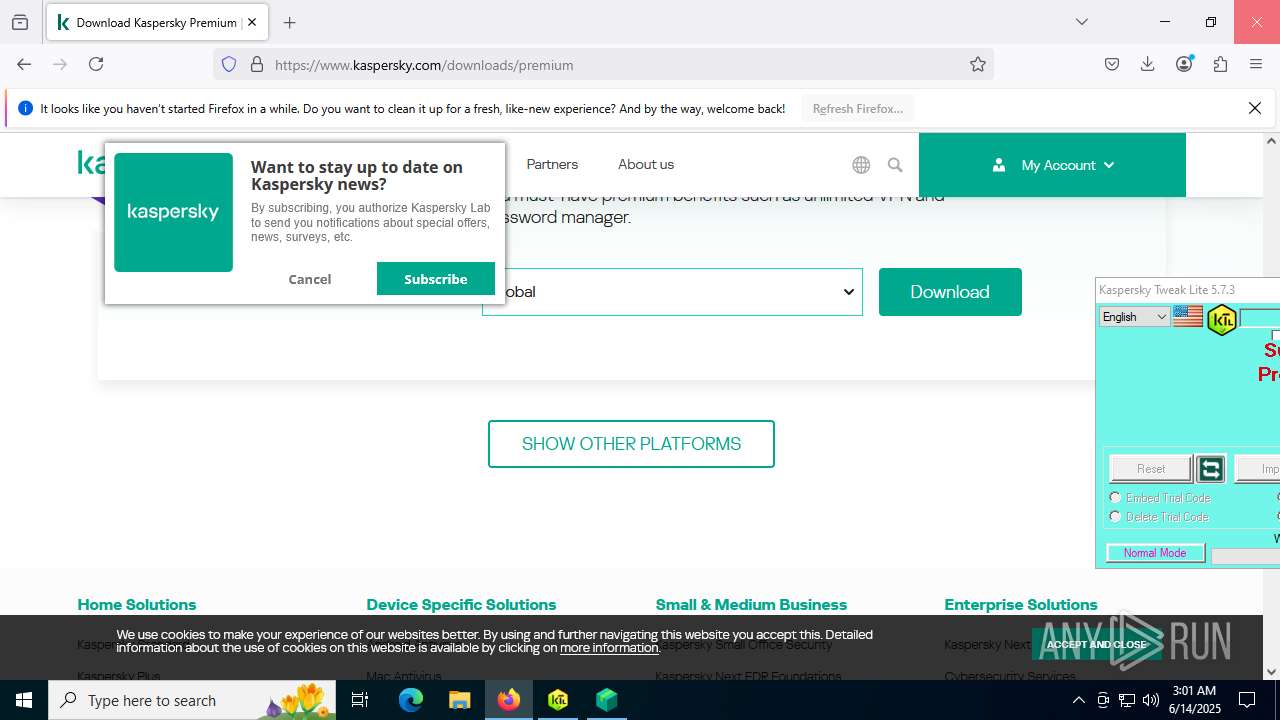This screenshot has height=720, width=1280.
Task: Click the volume speaker tray icon
Action: [x=1151, y=700]
